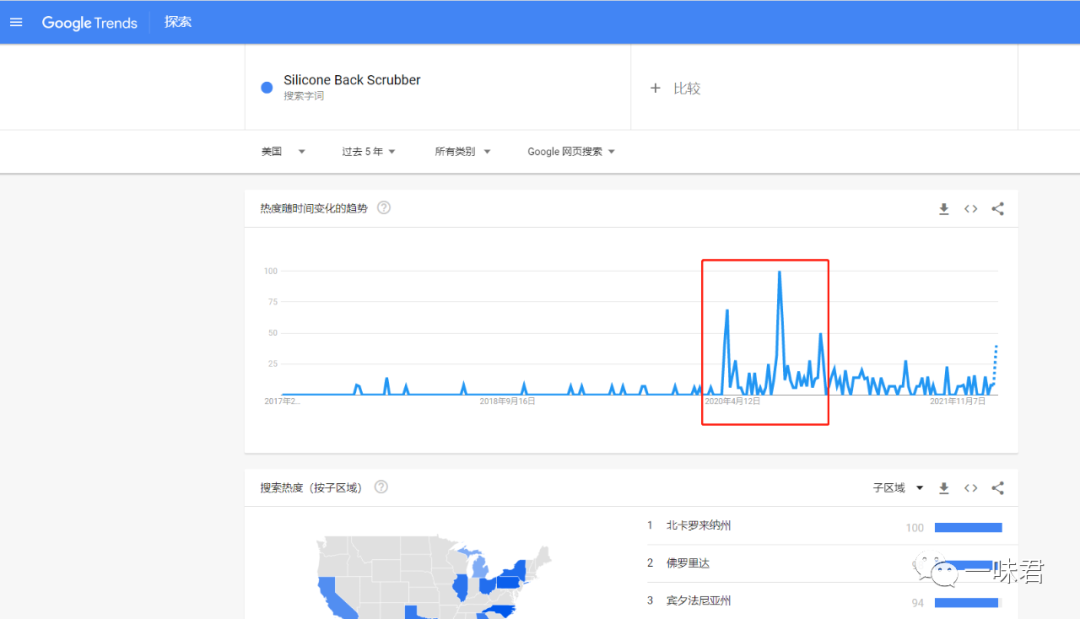The height and width of the screenshot is (619, 1080).
Task: Download the subregion interest data
Action: pyautogui.click(x=943, y=488)
